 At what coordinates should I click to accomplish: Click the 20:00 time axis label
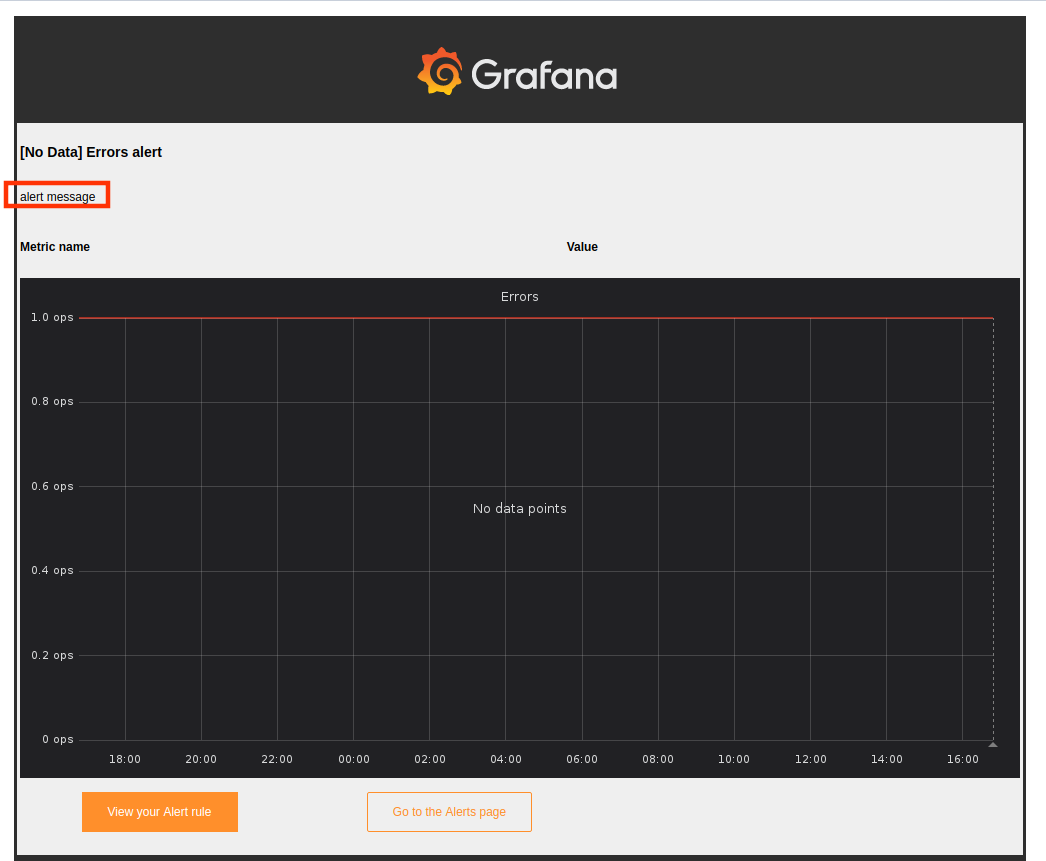(201, 759)
